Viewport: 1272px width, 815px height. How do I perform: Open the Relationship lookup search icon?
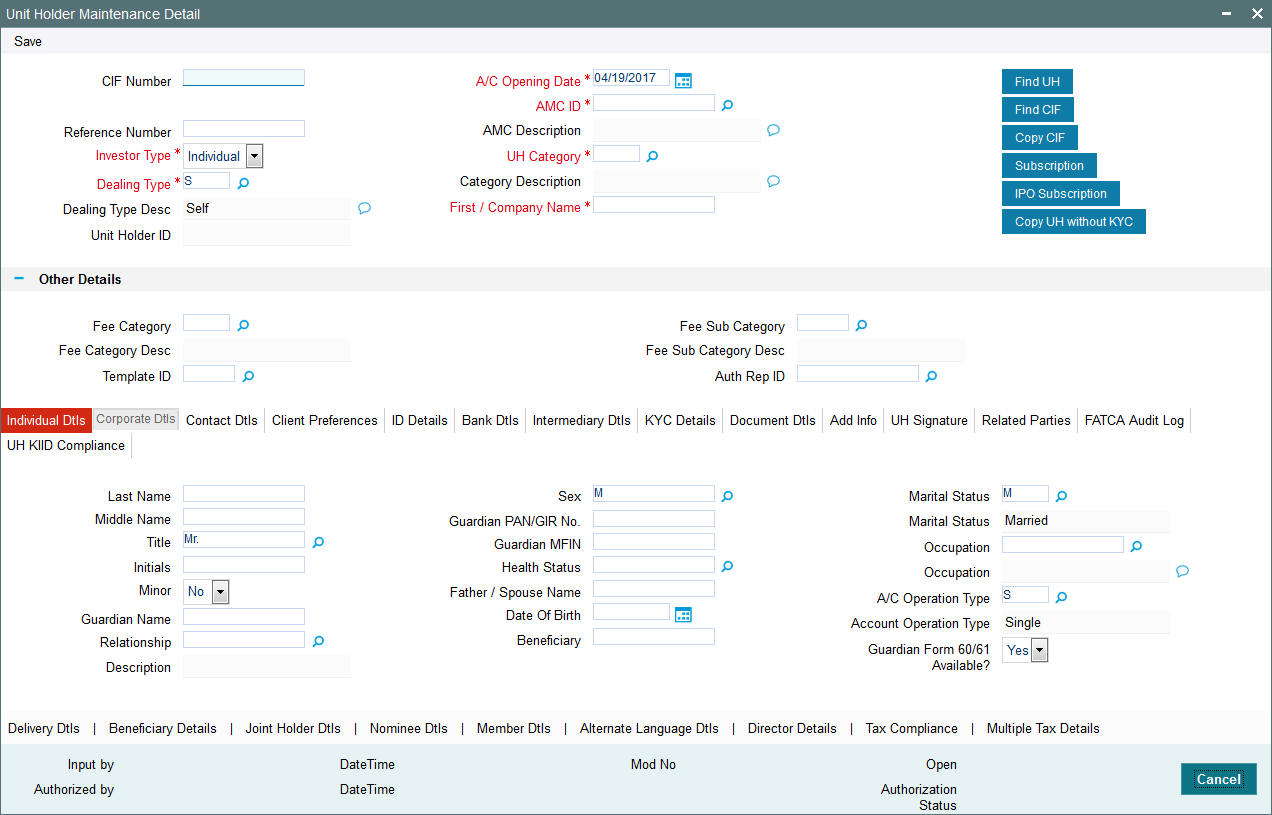[318, 641]
